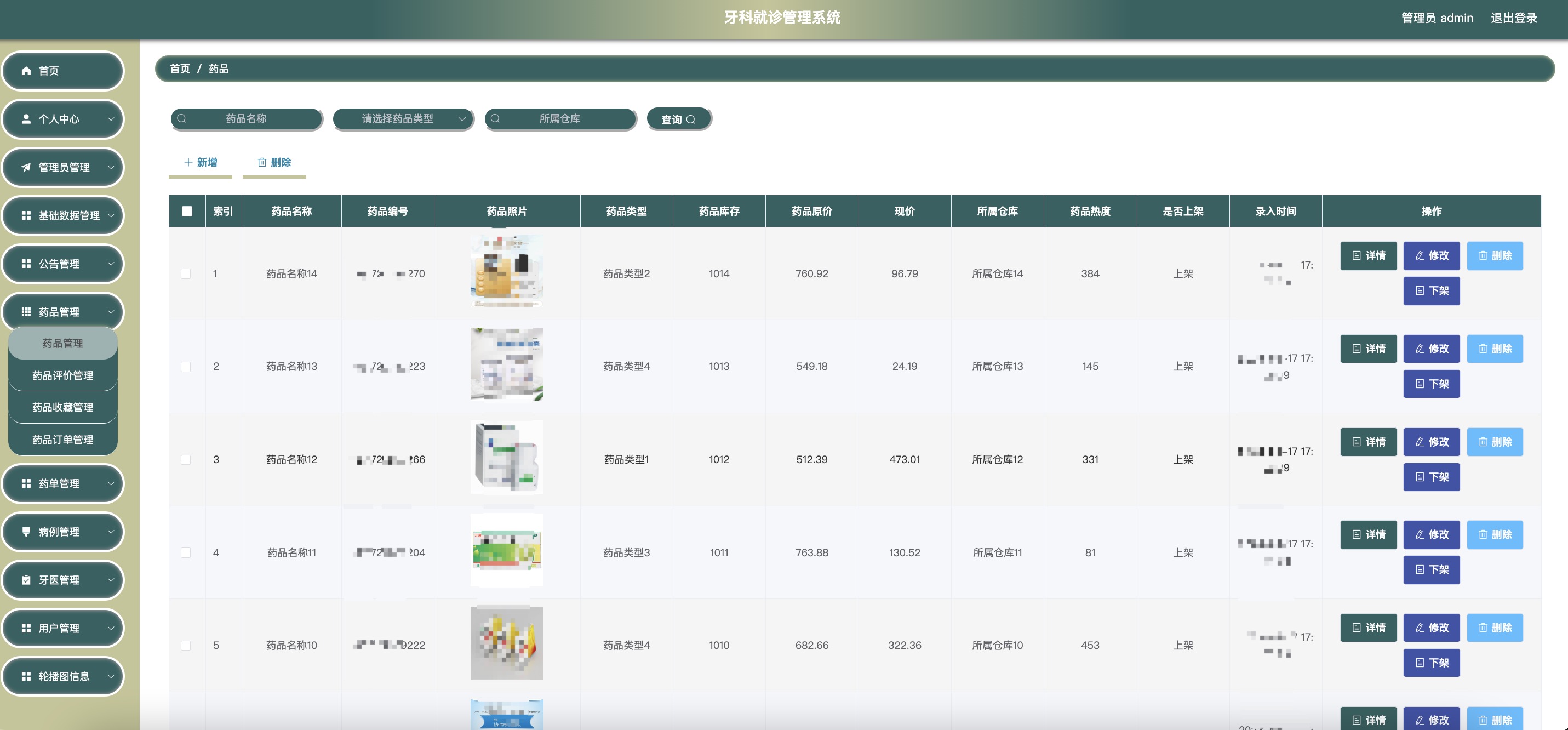Select 药品管理 submenu item

pyautogui.click(x=62, y=344)
